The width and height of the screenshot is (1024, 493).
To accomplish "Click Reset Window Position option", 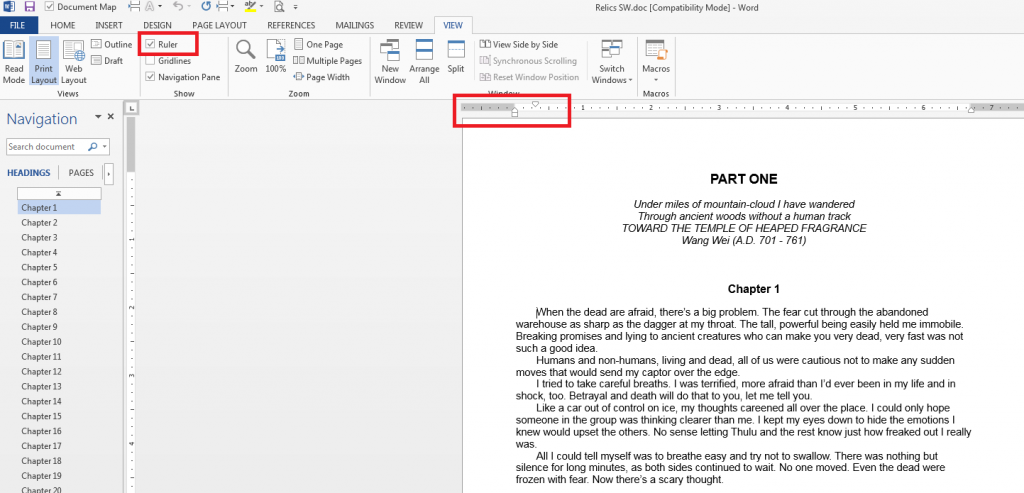I will click(x=530, y=77).
